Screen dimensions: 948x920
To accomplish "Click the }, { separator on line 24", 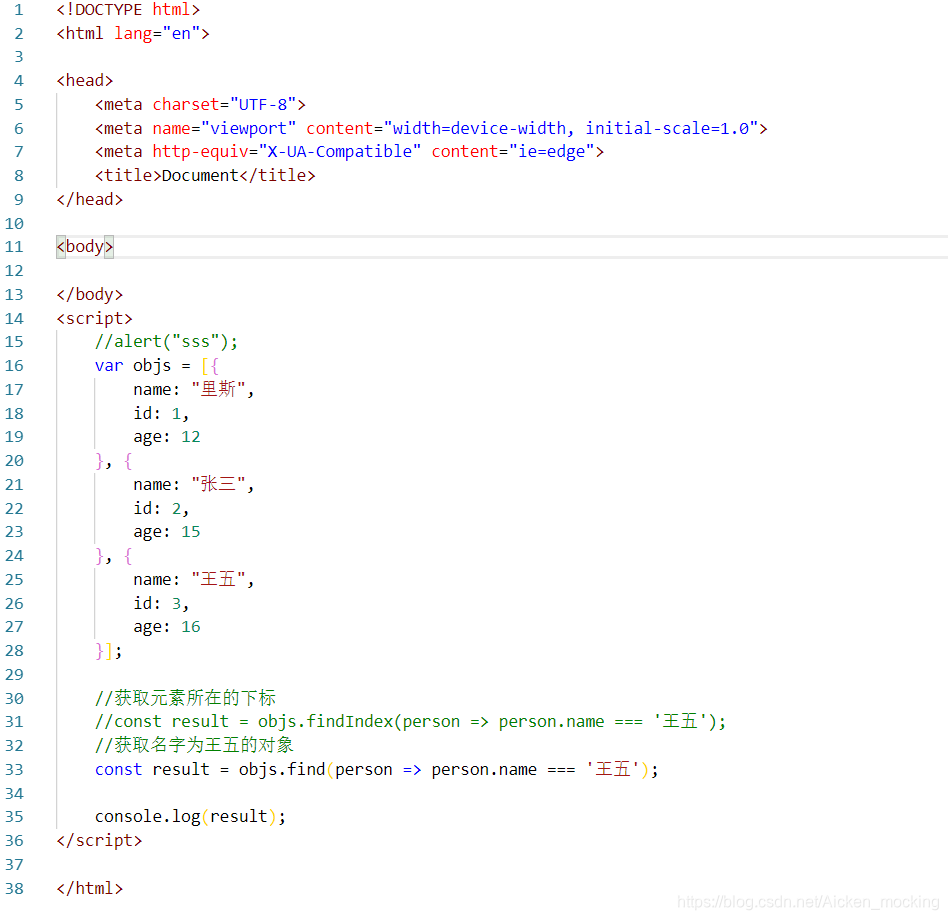I will (x=114, y=556).
